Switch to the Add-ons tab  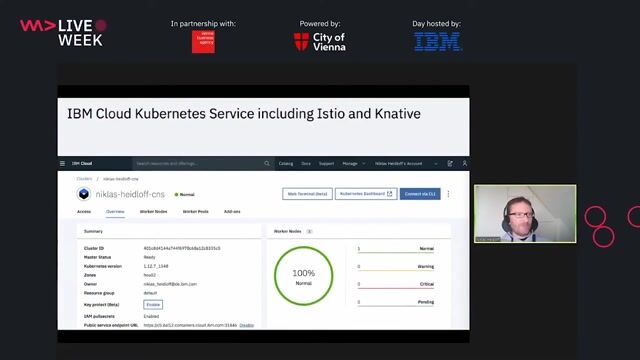(x=232, y=211)
